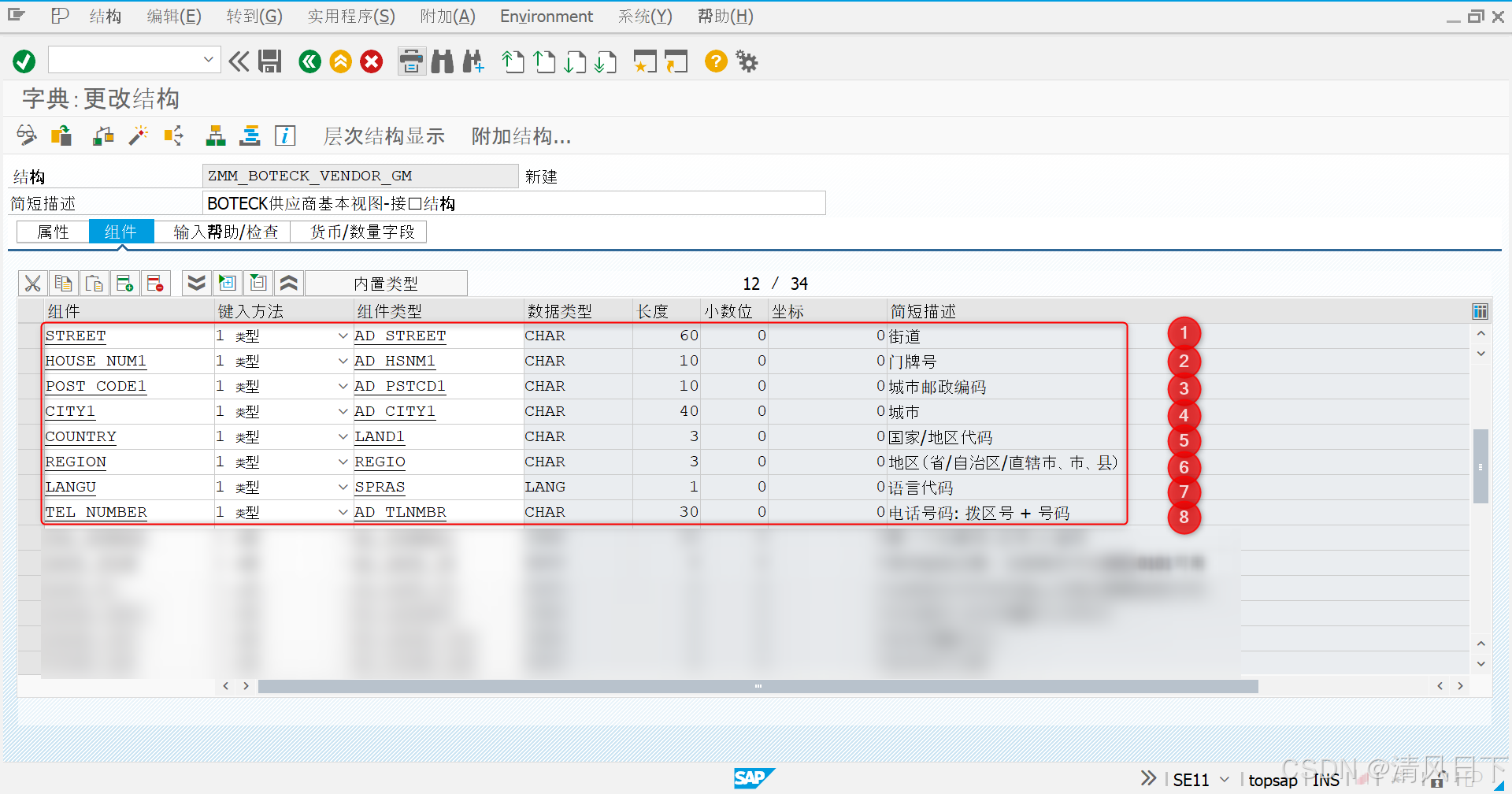The width and height of the screenshot is (1512, 794).
Task: Click the 附加结构... button
Action: point(520,135)
